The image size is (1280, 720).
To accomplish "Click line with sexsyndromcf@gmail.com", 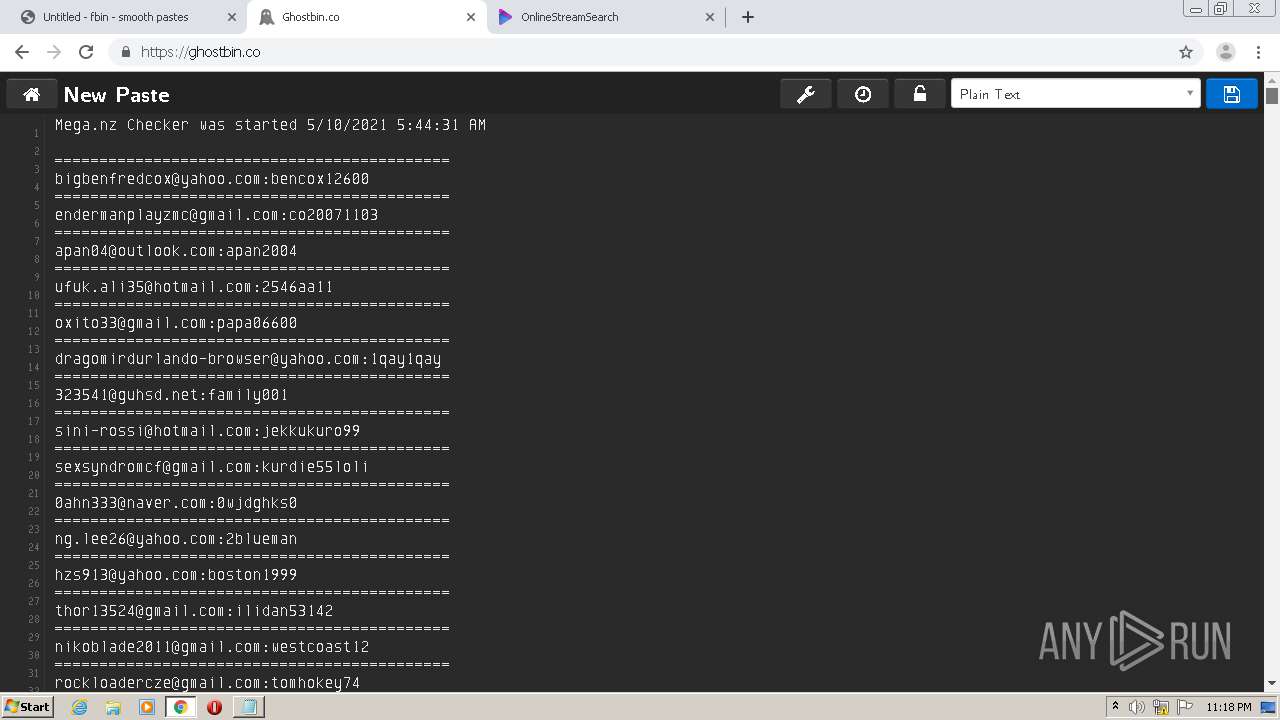I will point(212,467).
